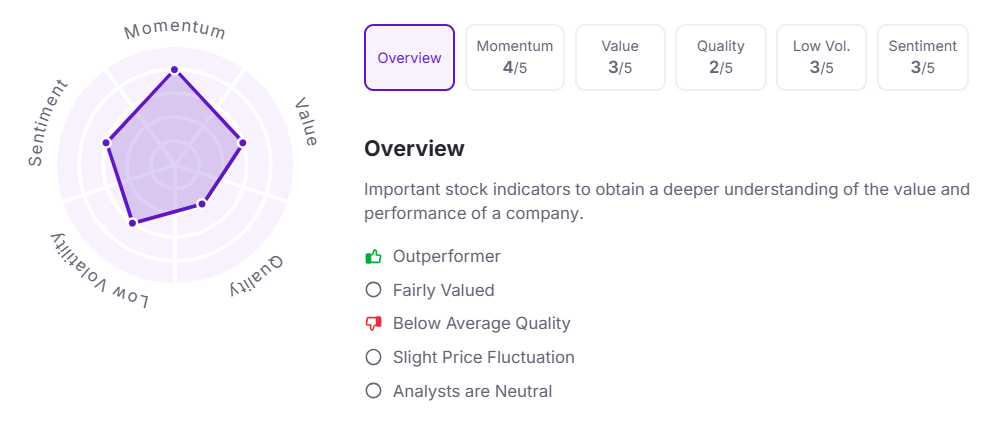View the Sentiment 3/5 tab
Screen dimensions: 1003x427
922,58
